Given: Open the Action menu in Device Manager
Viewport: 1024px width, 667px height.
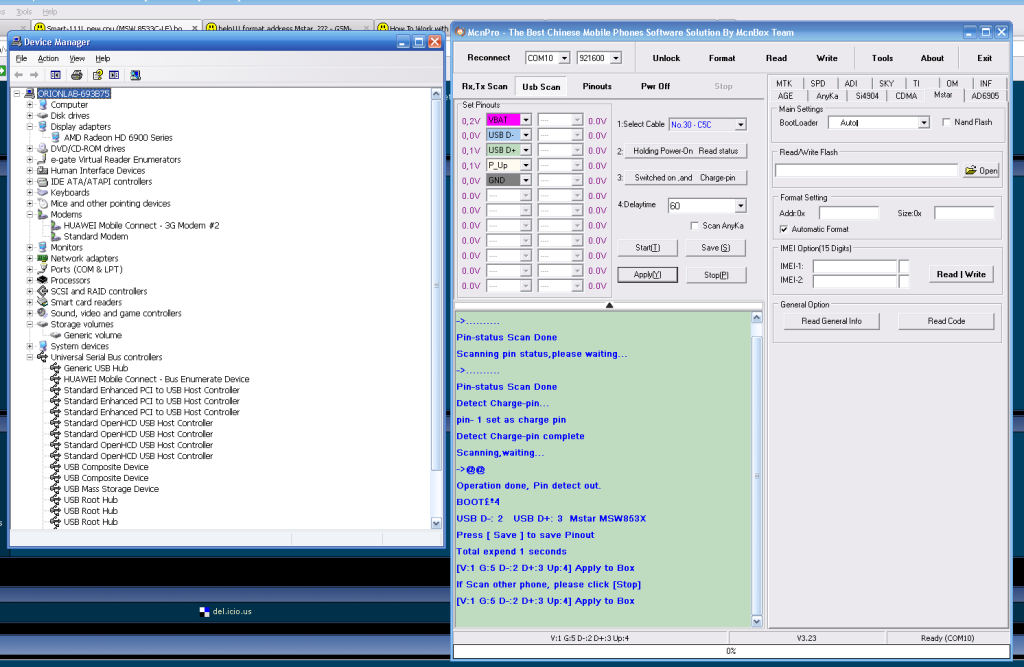Looking at the screenshot, I should (x=48, y=59).
